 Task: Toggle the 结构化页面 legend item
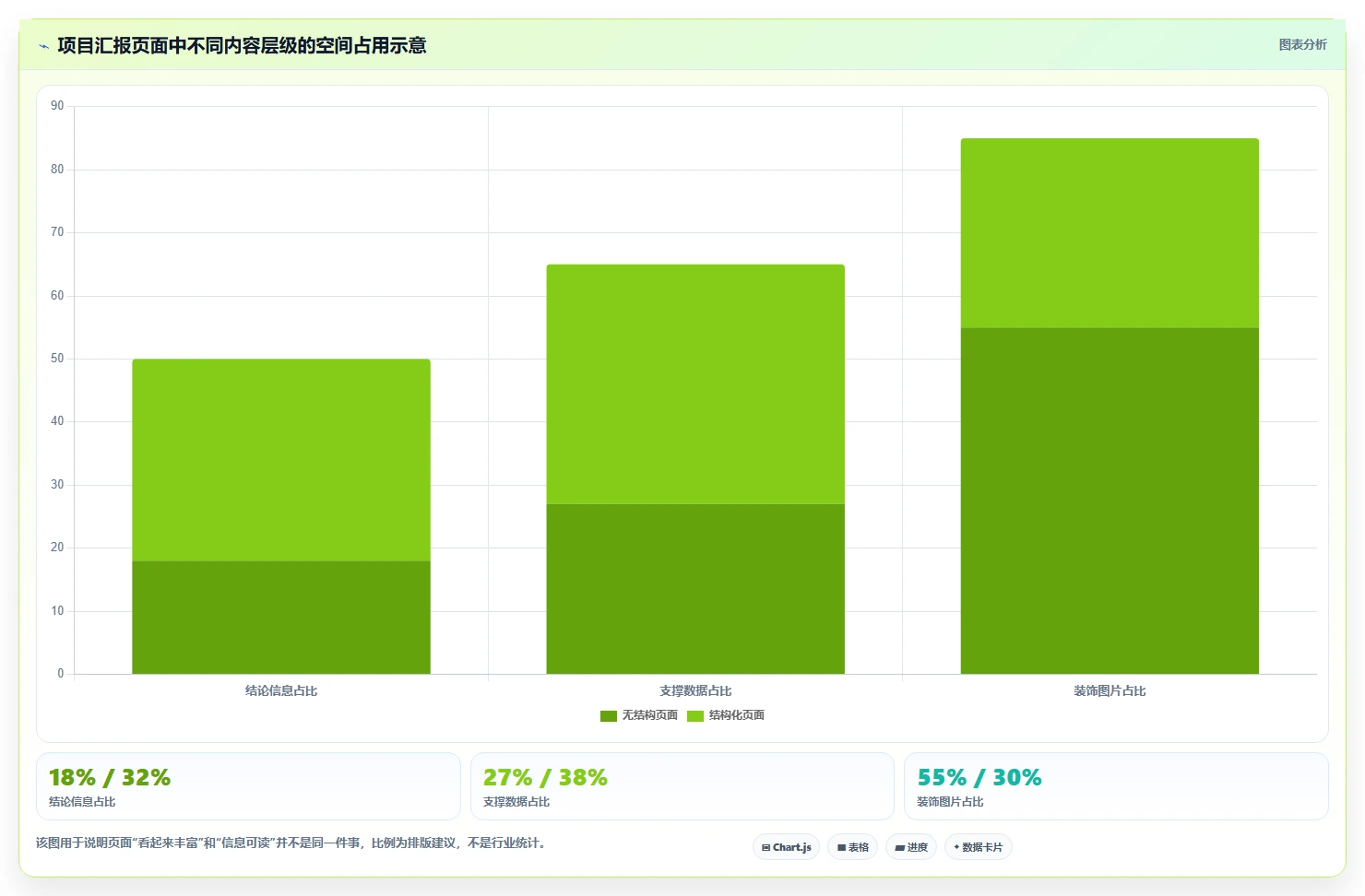(x=726, y=715)
